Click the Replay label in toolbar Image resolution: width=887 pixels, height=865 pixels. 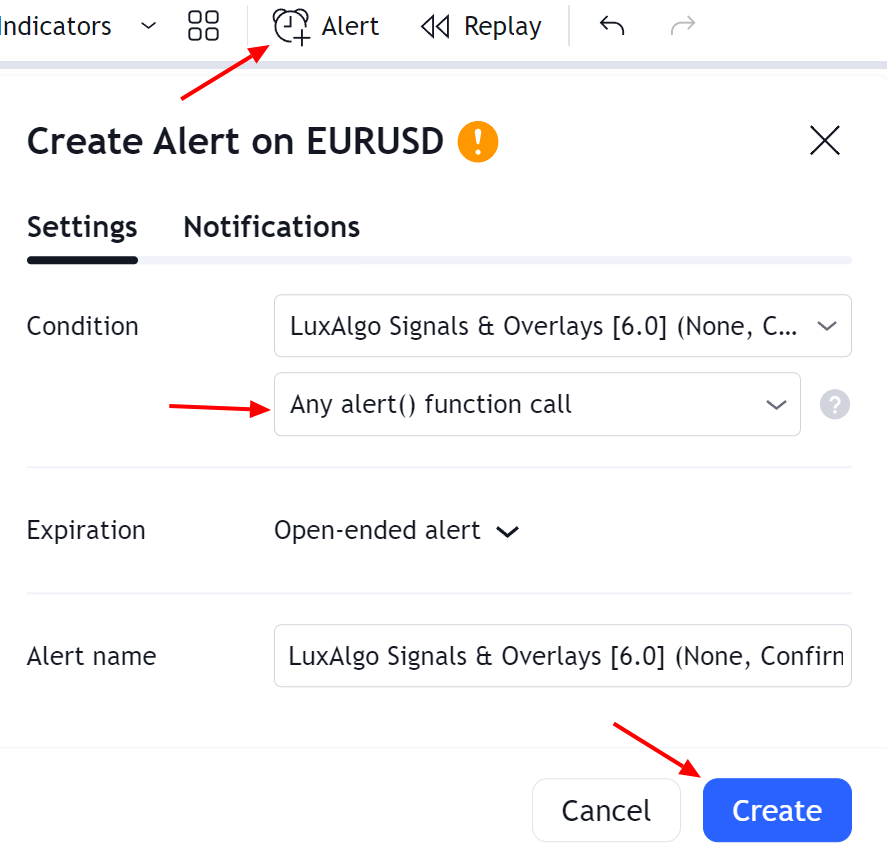[x=503, y=27]
